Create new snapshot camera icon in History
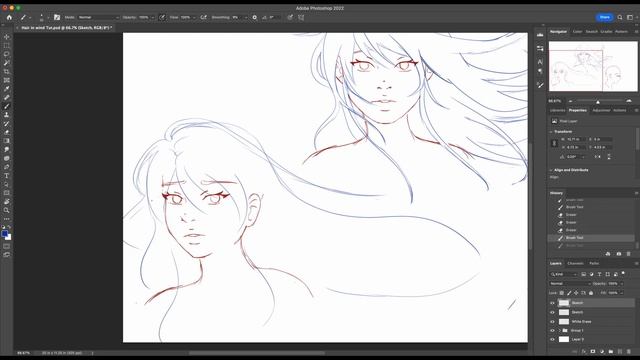 point(619,254)
